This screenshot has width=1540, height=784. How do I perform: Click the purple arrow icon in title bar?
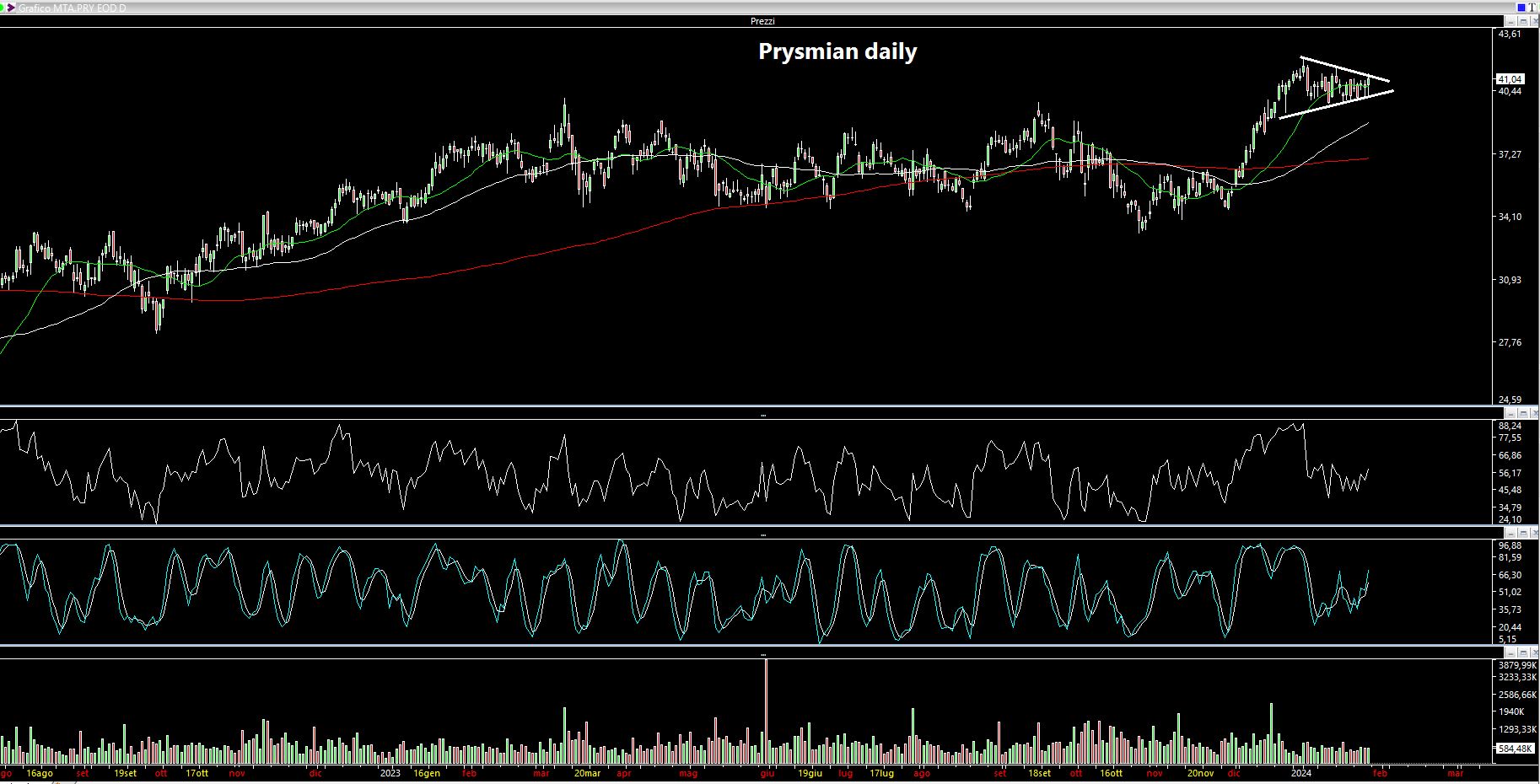click(x=10, y=7)
